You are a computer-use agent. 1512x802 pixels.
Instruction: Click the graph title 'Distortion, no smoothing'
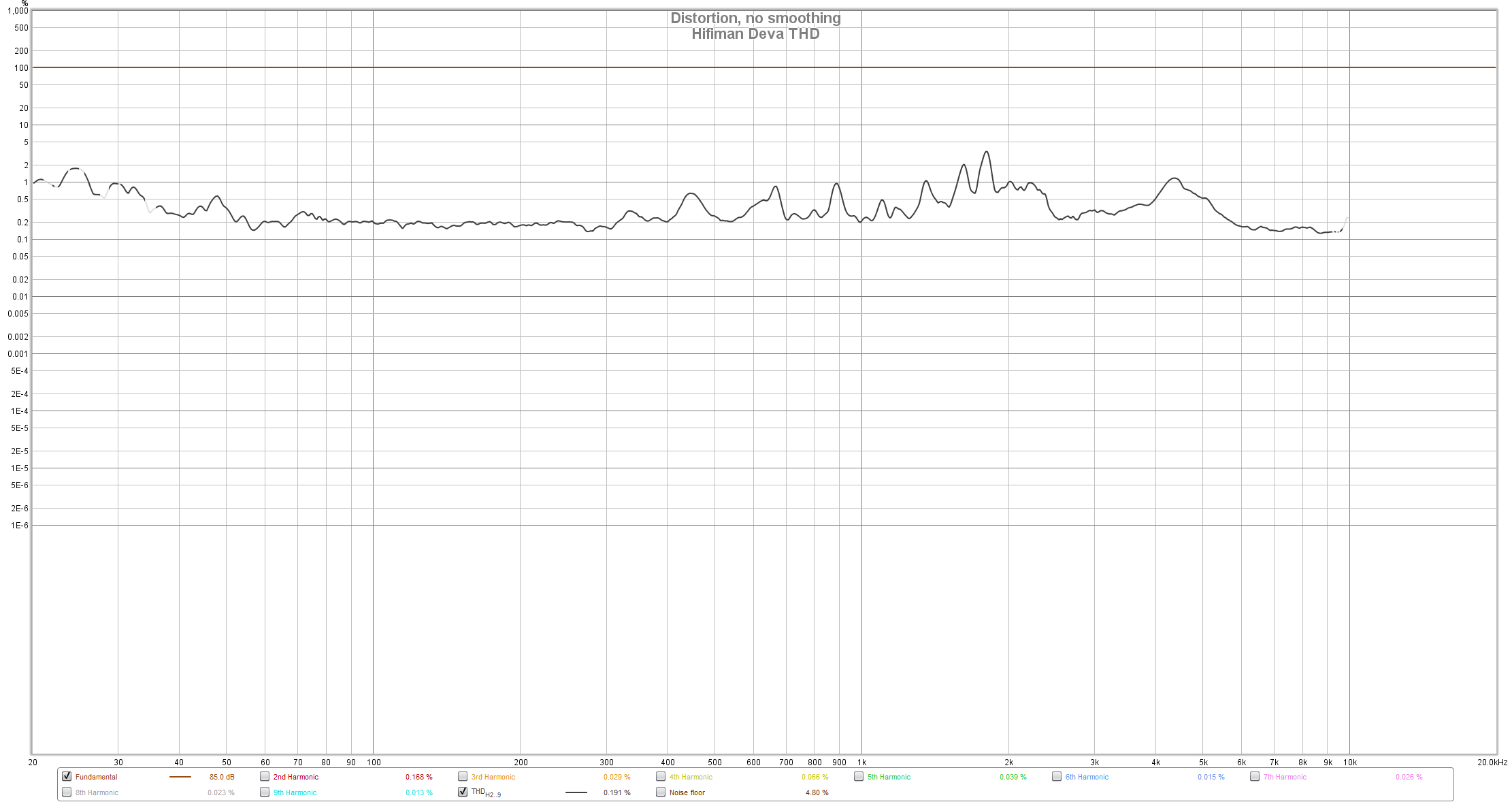(755, 18)
